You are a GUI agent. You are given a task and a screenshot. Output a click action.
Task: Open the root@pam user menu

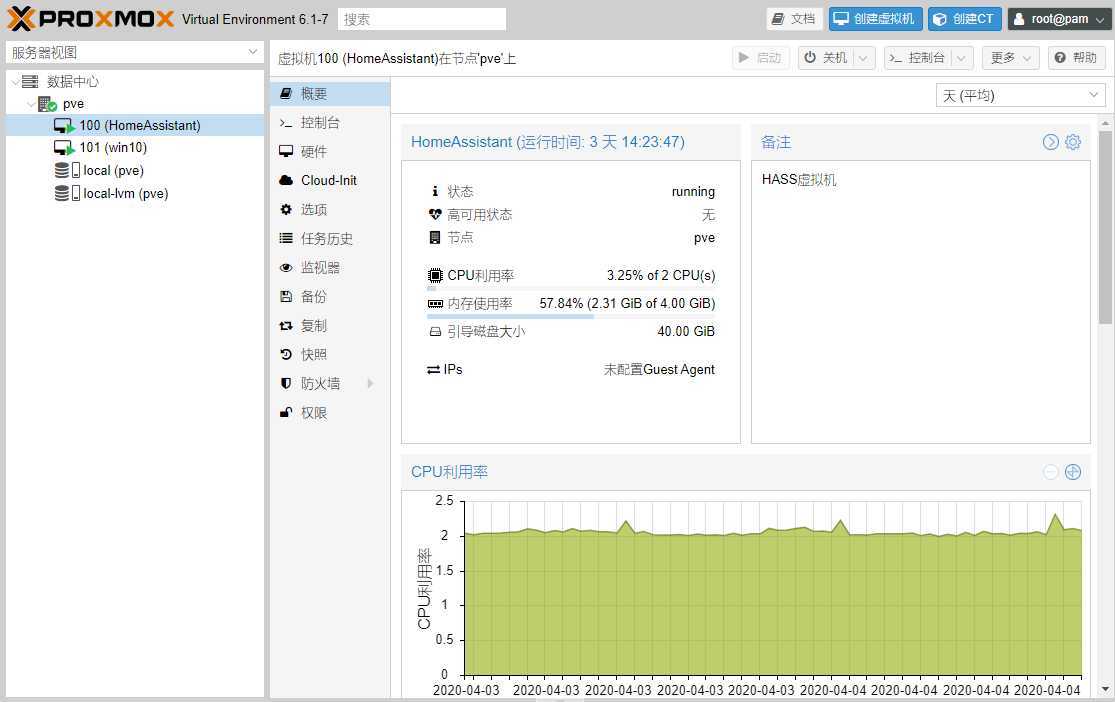click(1060, 18)
